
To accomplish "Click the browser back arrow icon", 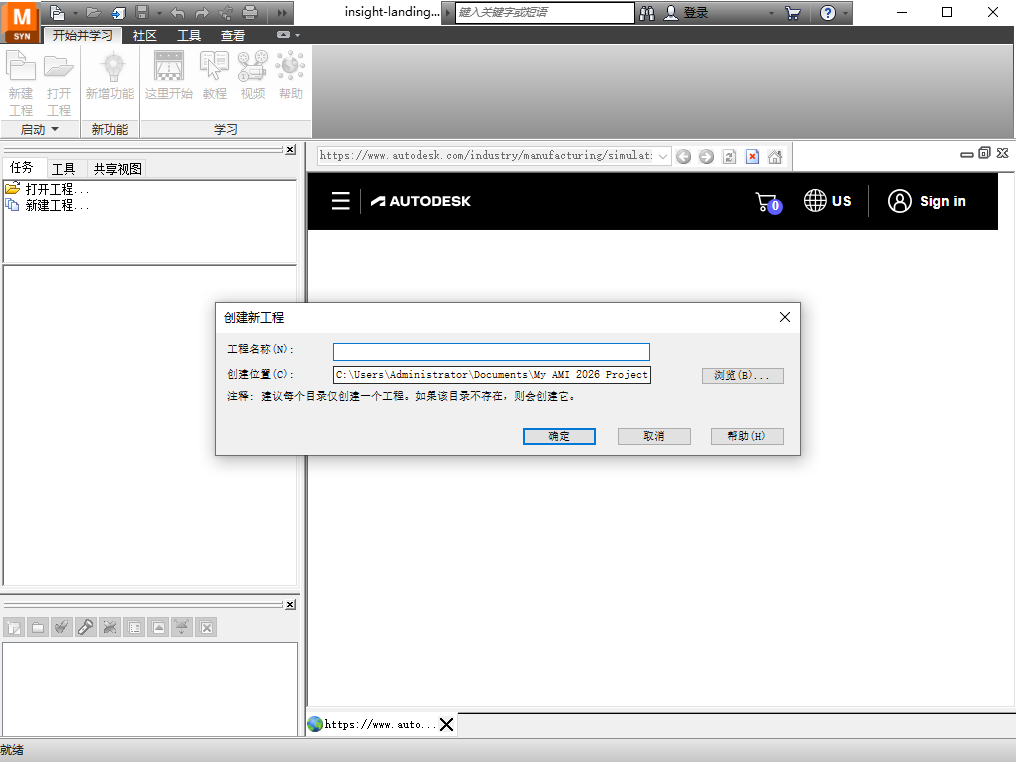I will click(x=683, y=156).
